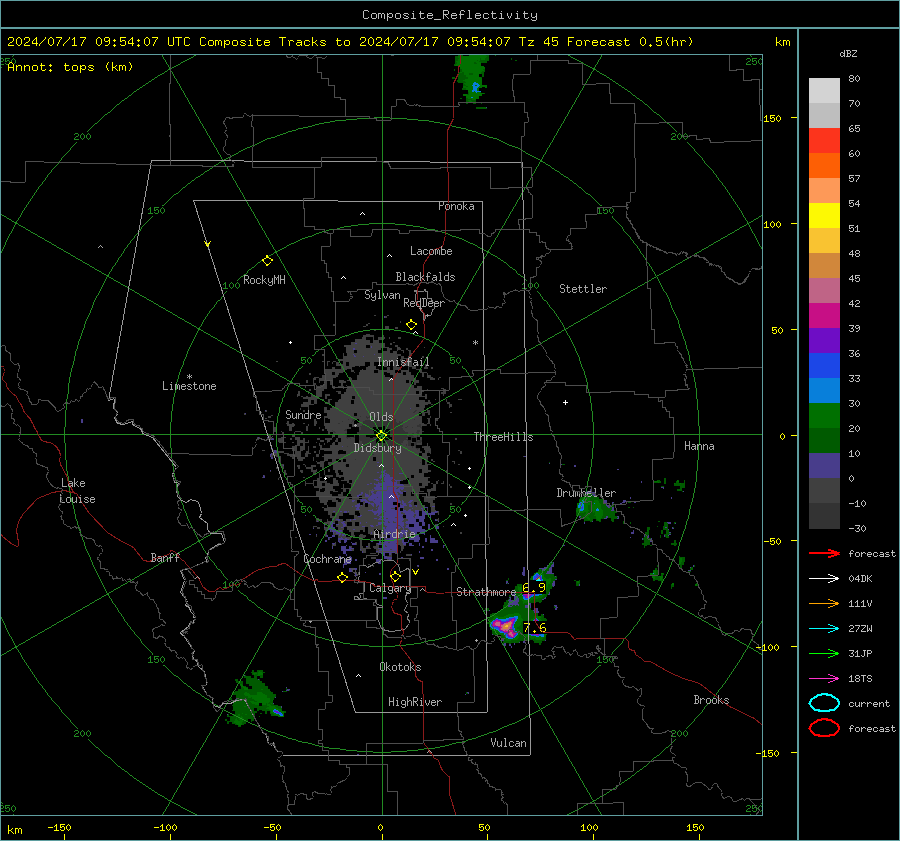The width and height of the screenshot is (900, 841).
Task: Click the magenta swatch between 42 and 39
Action: (x=824, y=316)
